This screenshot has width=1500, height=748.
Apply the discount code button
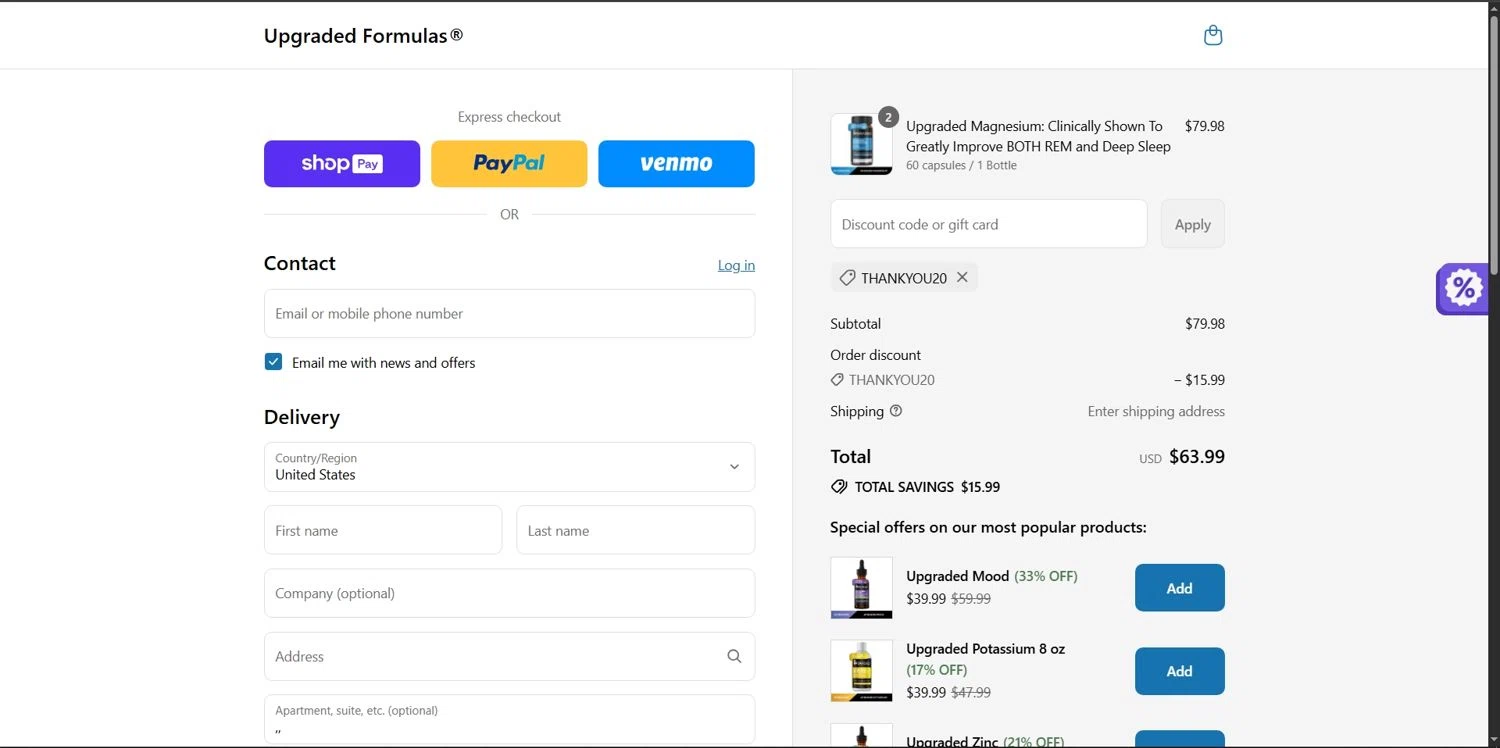[x=1192, y=224]
